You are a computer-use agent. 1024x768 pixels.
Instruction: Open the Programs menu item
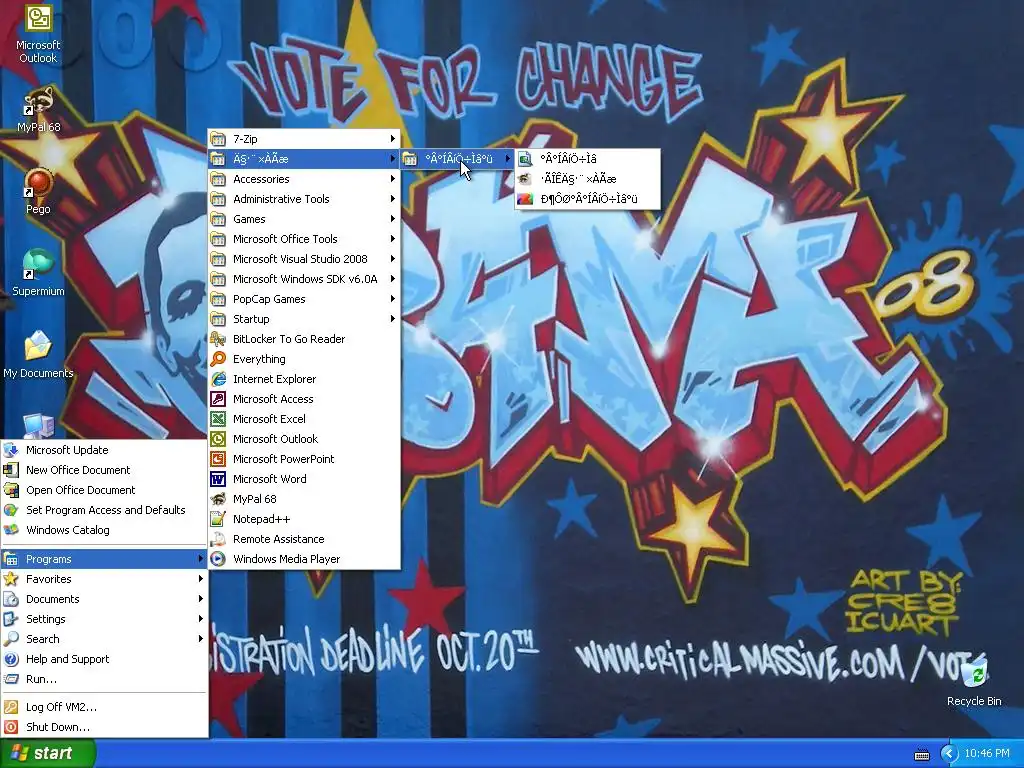point(104,559)
